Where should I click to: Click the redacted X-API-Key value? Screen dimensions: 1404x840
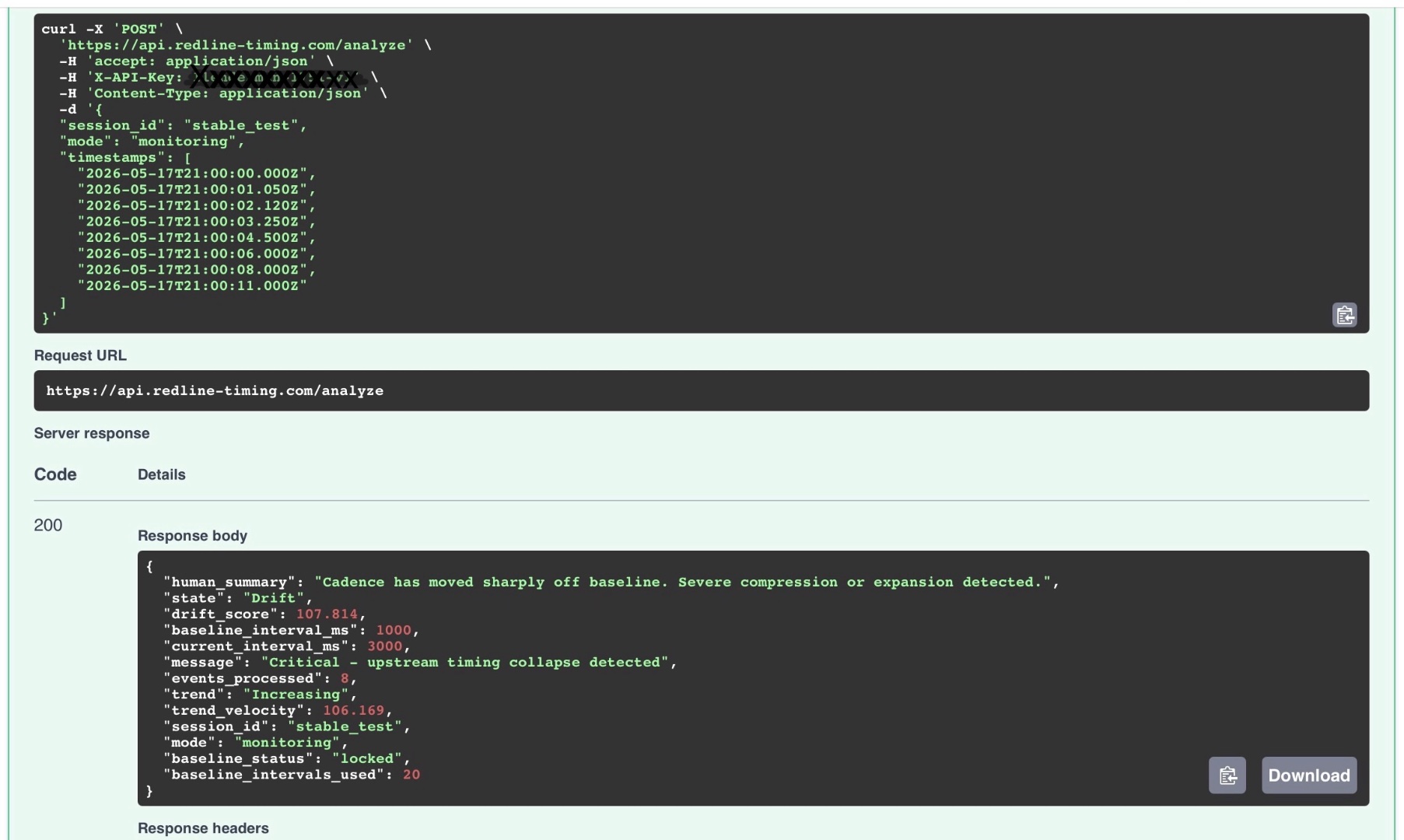276,78
